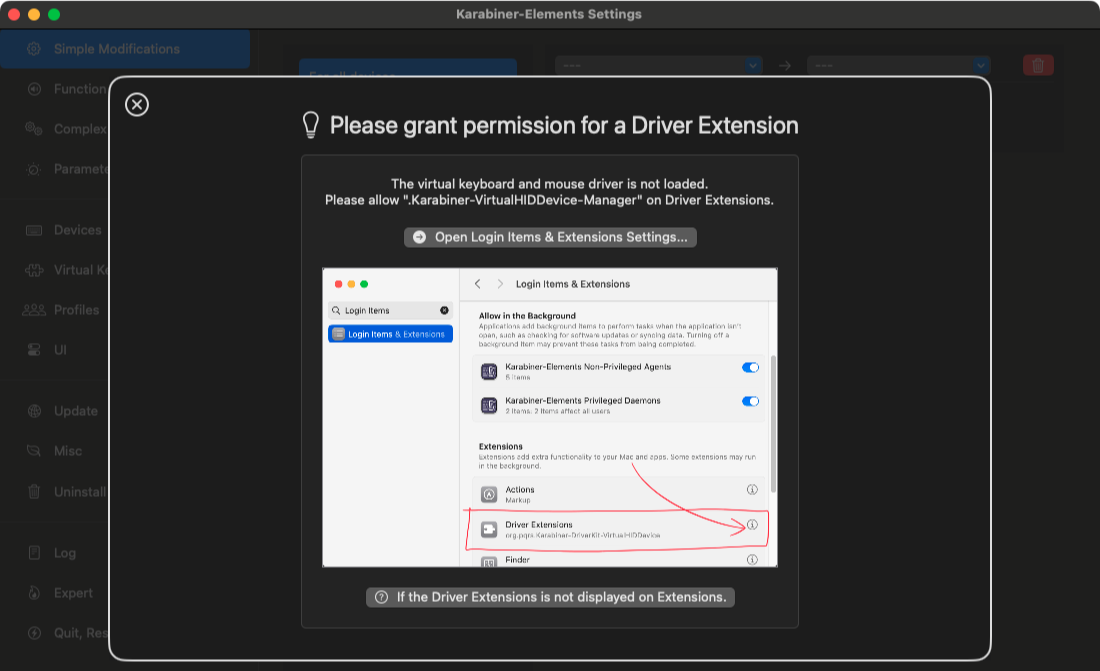Click the Complex Modifications gears icon
Image resolution: width=1100 pixels, height=671 pixels.
pyautogui.click(x=34, y=129)
